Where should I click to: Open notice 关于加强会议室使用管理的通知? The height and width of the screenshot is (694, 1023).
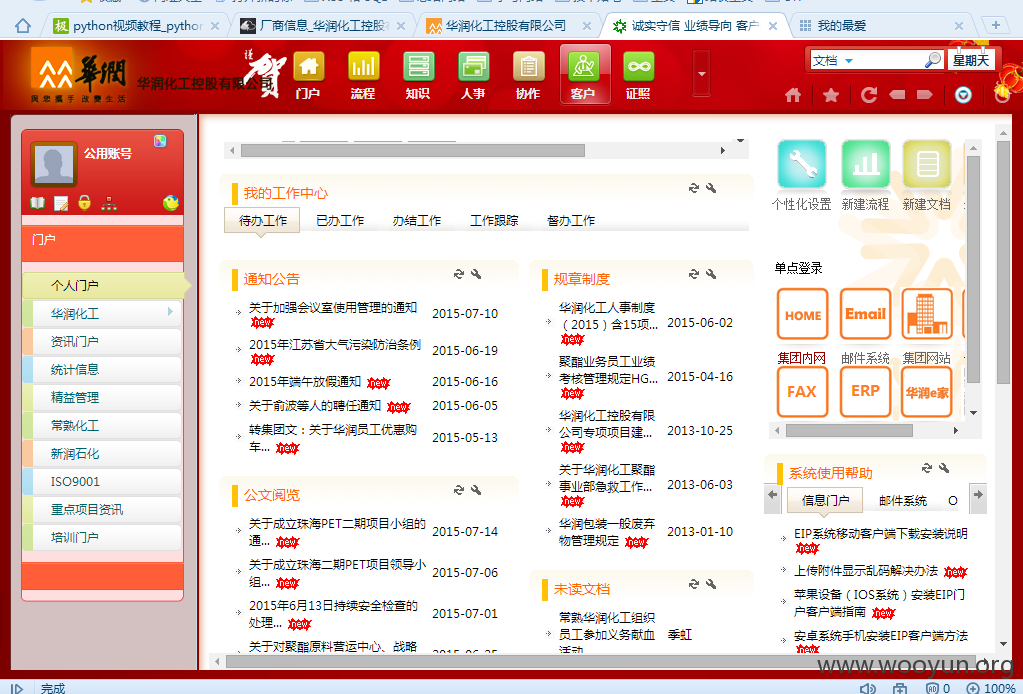(x=333, y=308)
